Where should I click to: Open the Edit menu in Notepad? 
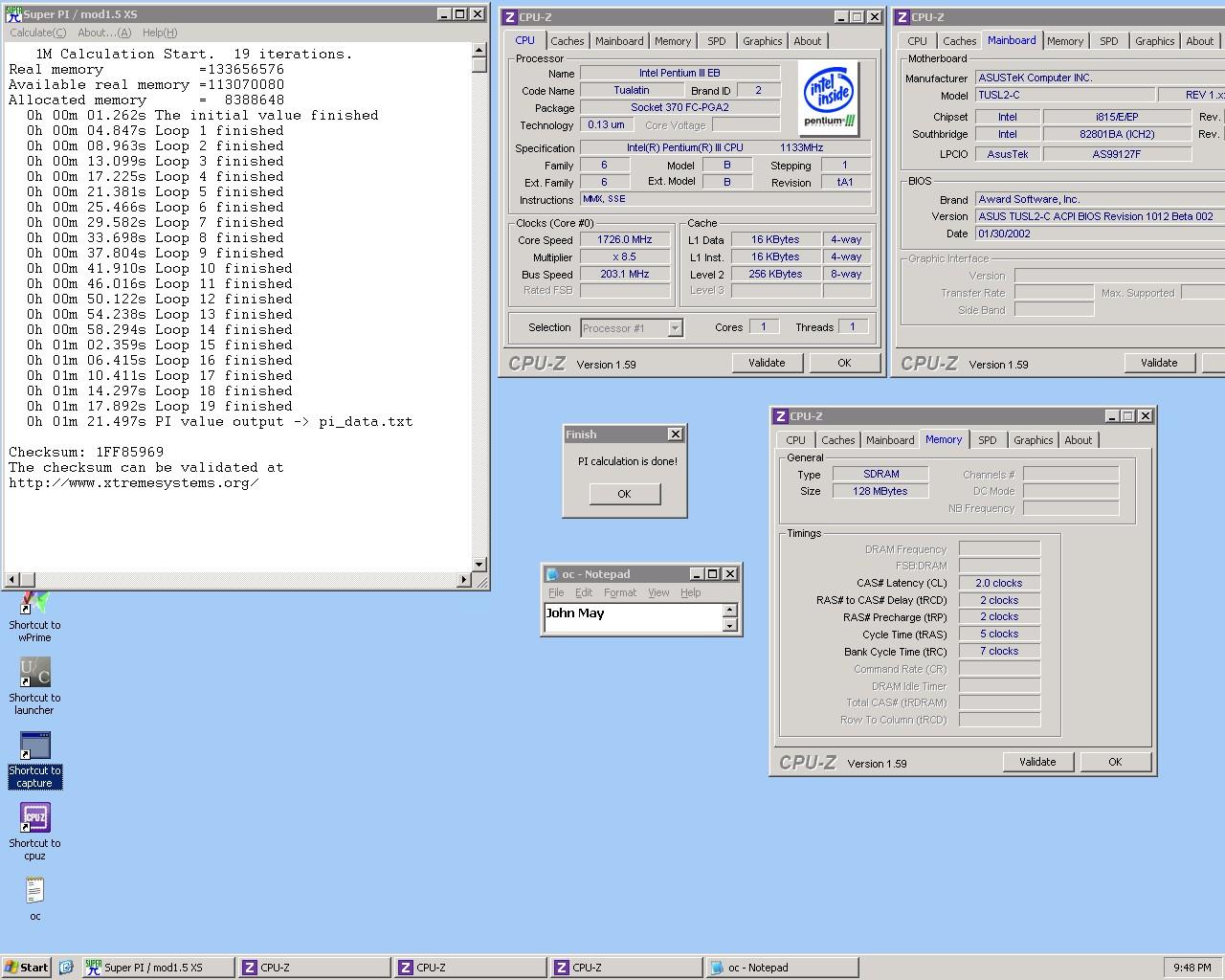click(x=584, y=592)
